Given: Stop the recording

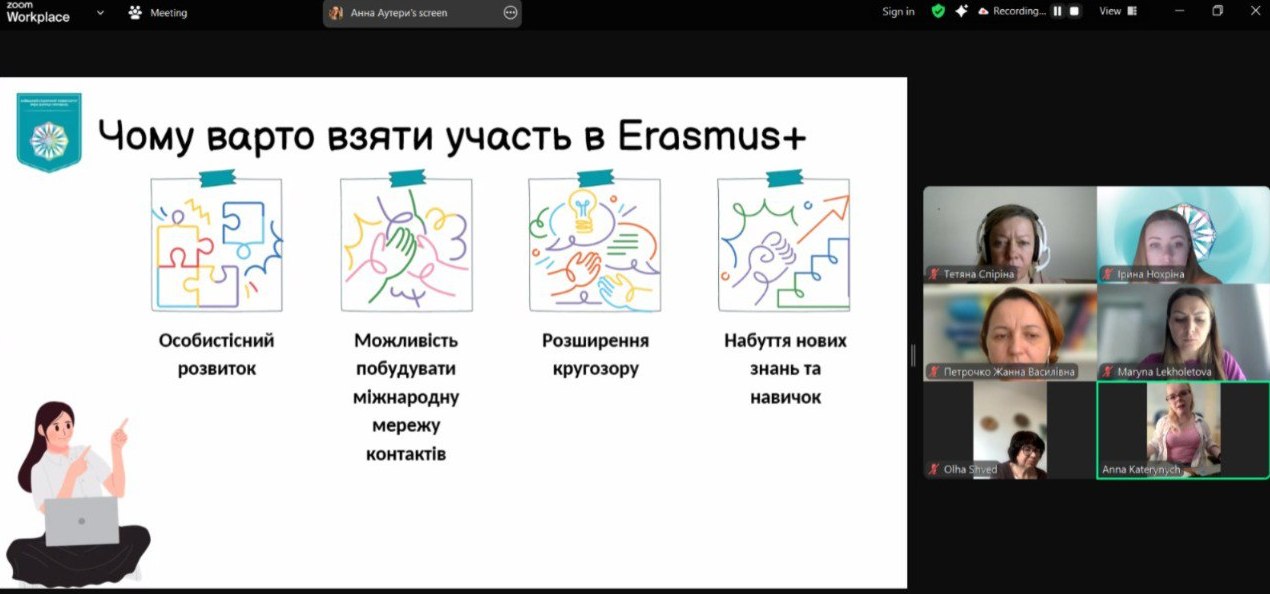Looking at the screenshot, I should click(x=1074, y=11).
